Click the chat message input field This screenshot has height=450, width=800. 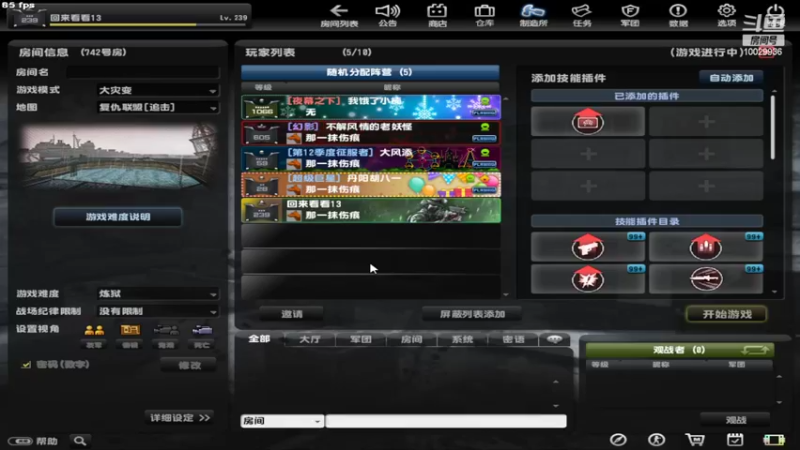point(446,421)
